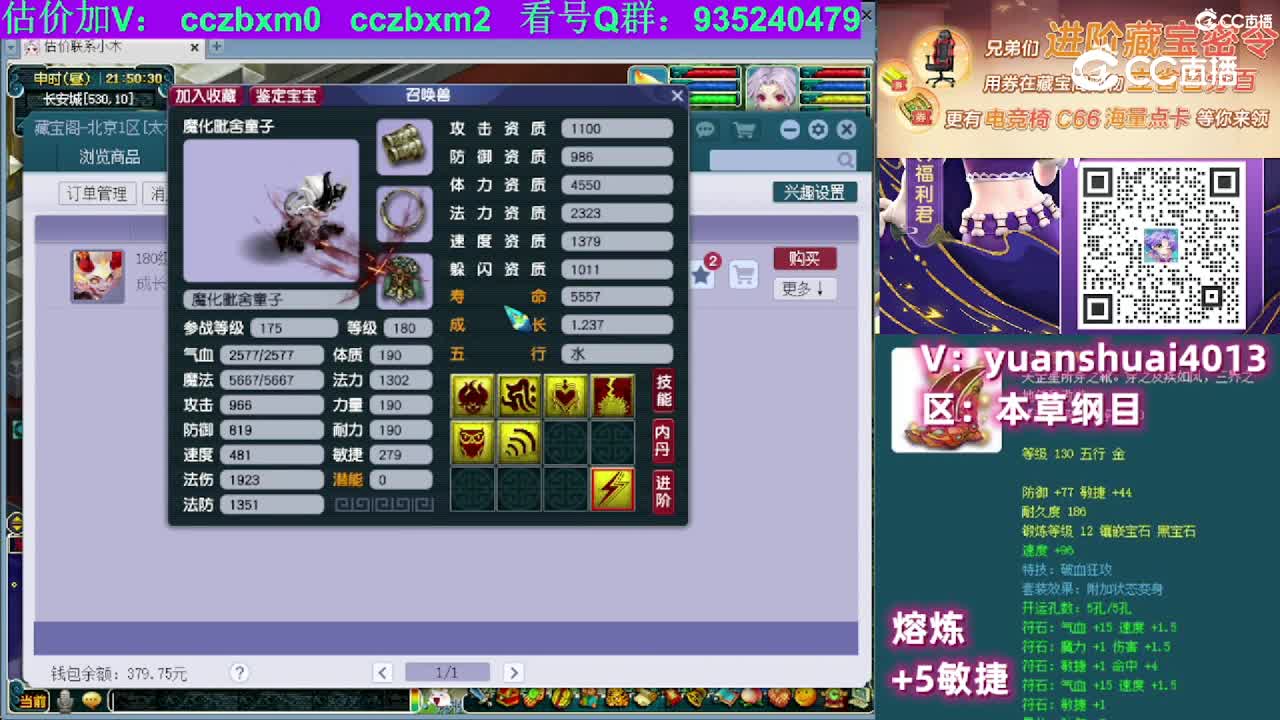Click the help question mark near wallet balance
This screenshot has width=1280, height=720.
coord(239,673)
